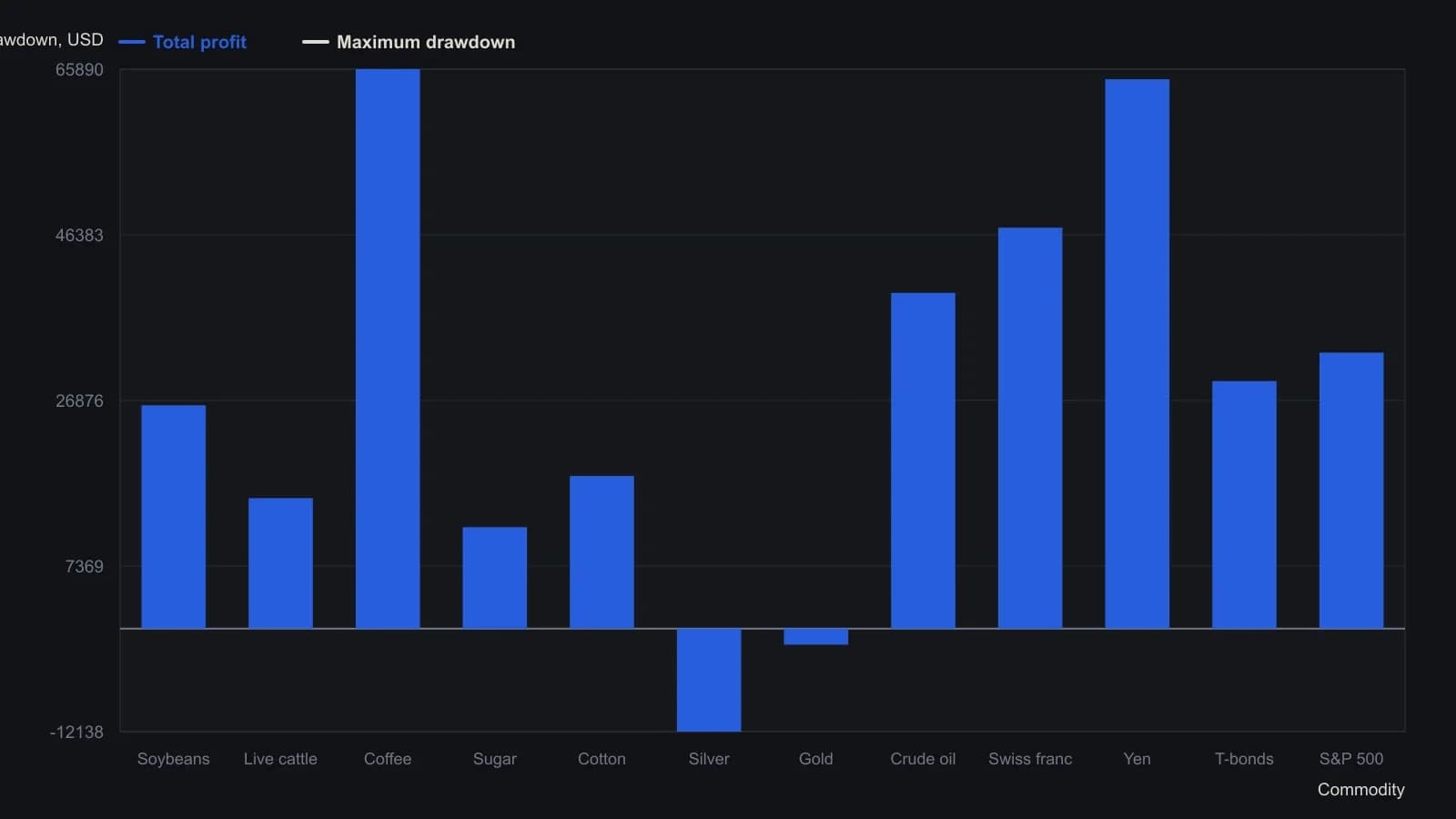Click the Crude oil axis label
The image size is (1456, 819).
(x=923, y=759)
